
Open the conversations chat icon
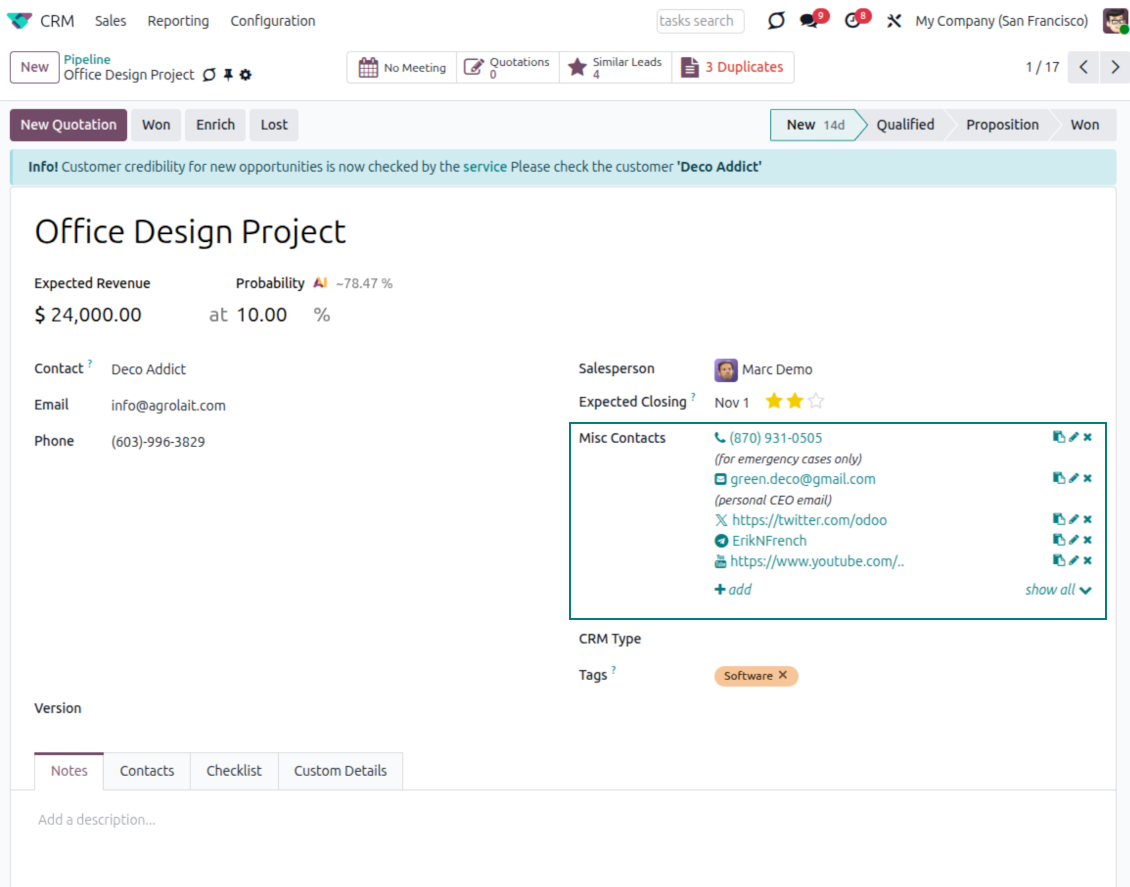(x=810, y=21)
